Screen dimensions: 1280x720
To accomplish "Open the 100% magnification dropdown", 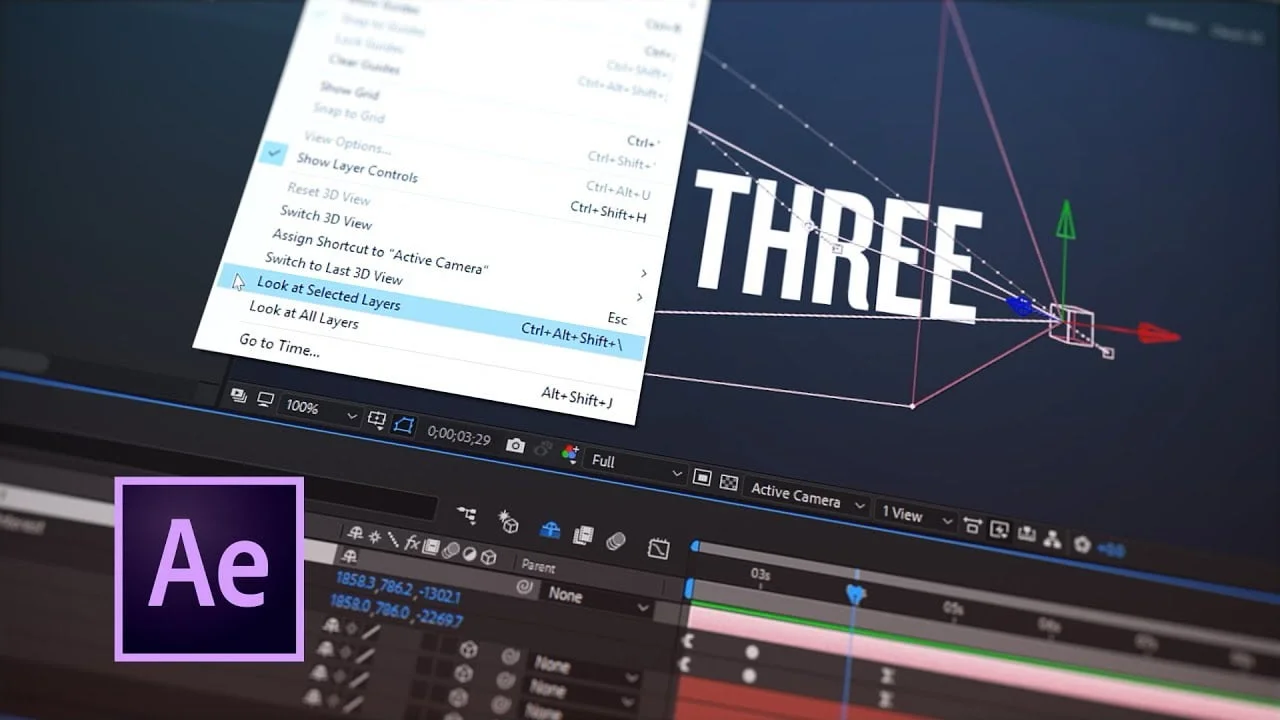I will pyautogui.click(x=320, y=410).
